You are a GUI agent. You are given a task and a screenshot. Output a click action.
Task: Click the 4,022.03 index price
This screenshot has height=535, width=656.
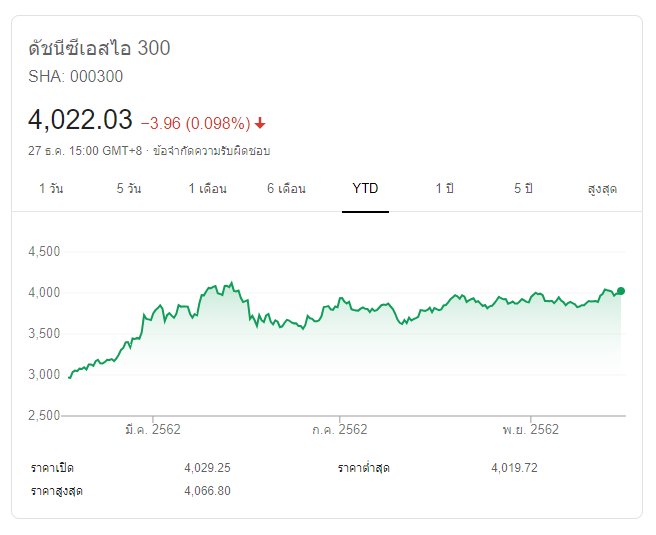(81, 120)
